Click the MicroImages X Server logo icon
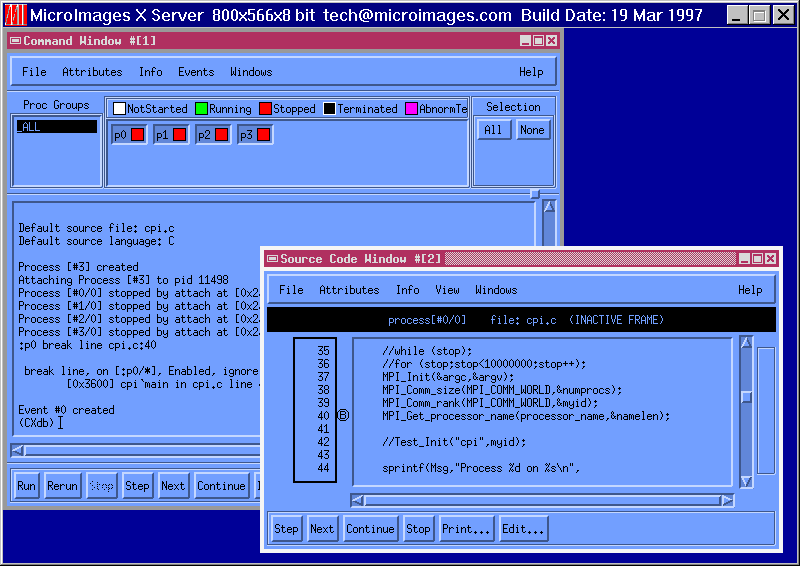 [15, 15]
